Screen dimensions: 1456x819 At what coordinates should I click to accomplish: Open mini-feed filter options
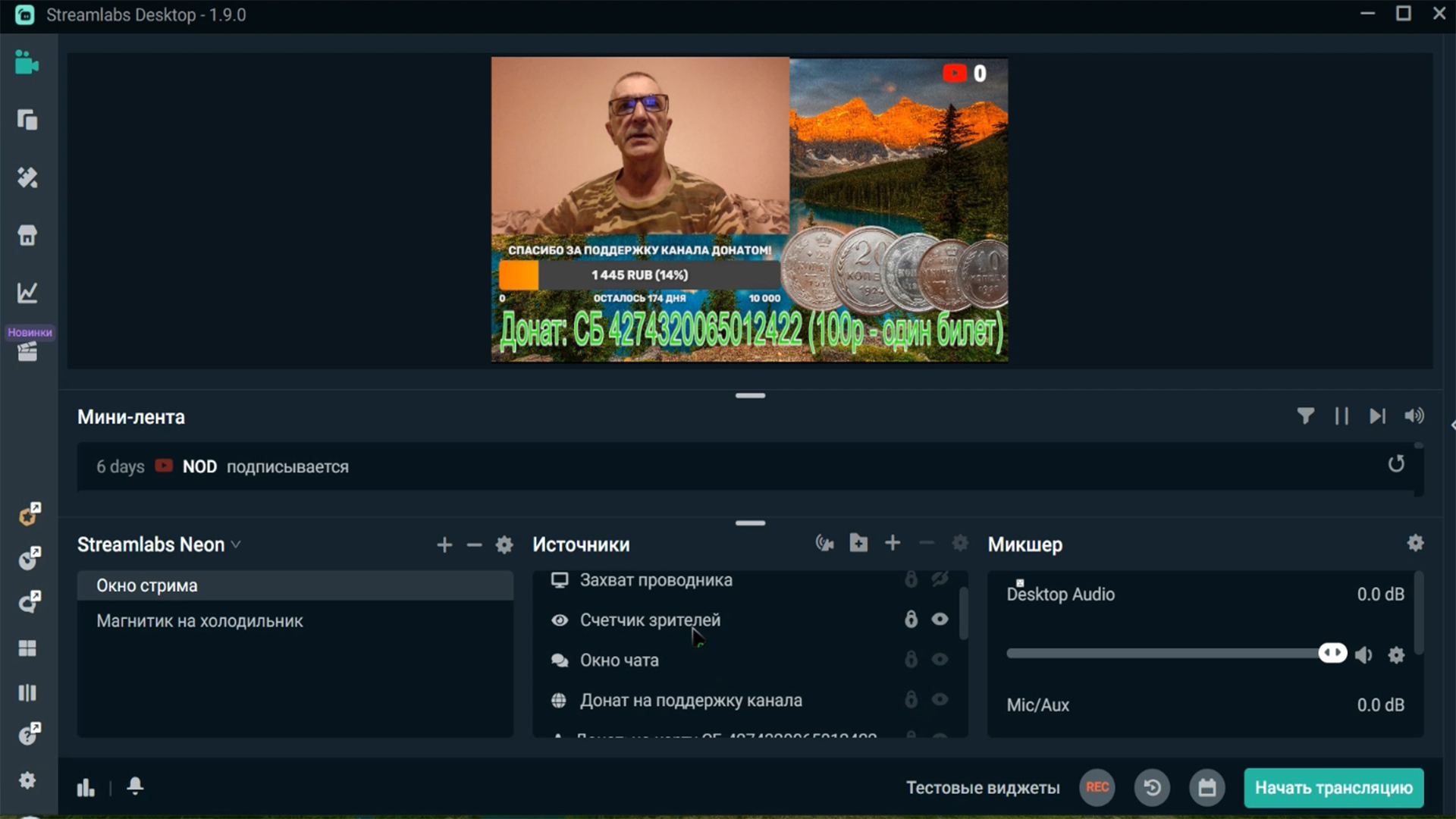coord(1305,416)
